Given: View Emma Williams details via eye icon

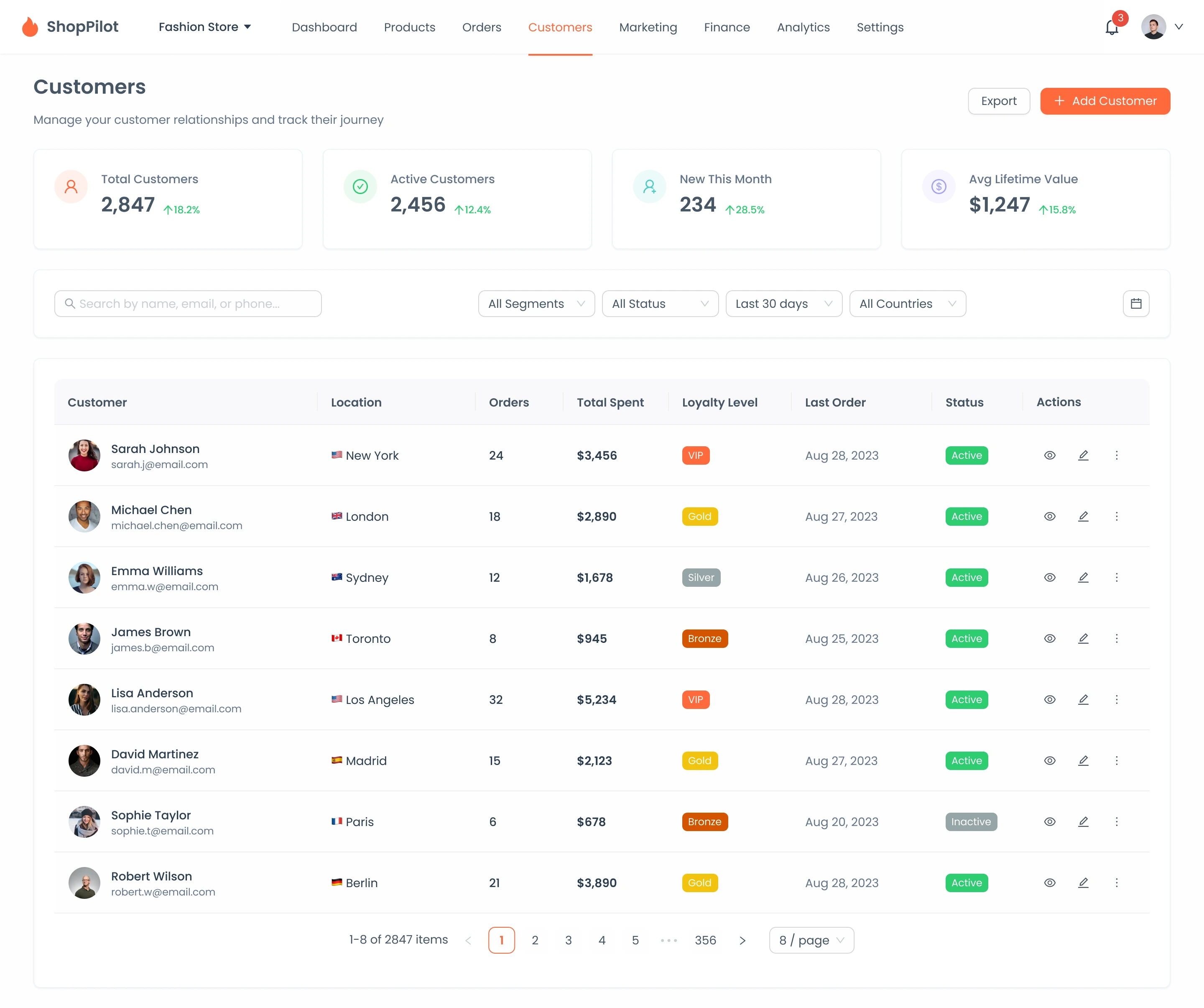Looking at the screenshot, I should coord(1049,578).
